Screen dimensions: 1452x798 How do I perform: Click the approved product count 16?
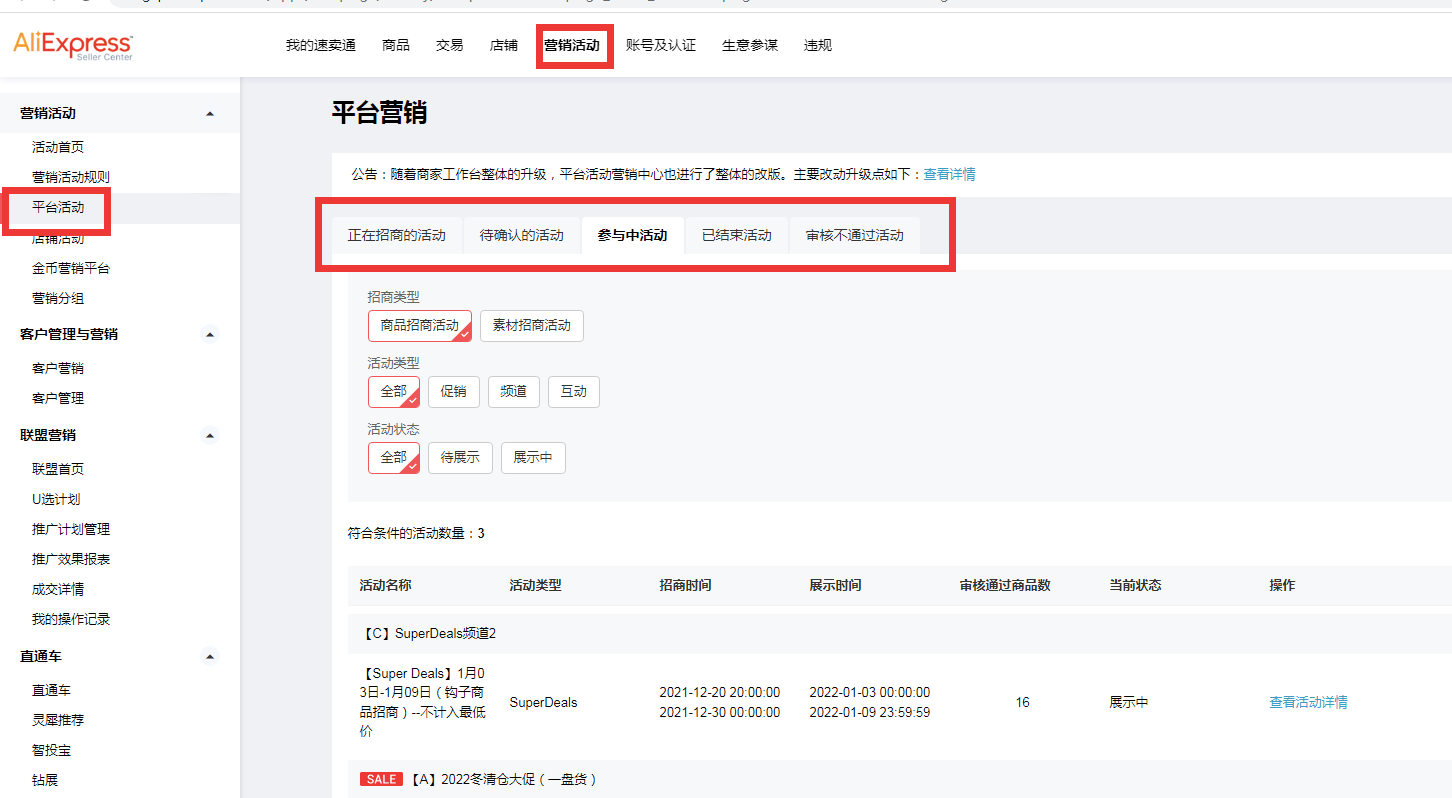tap(1022, 702)
